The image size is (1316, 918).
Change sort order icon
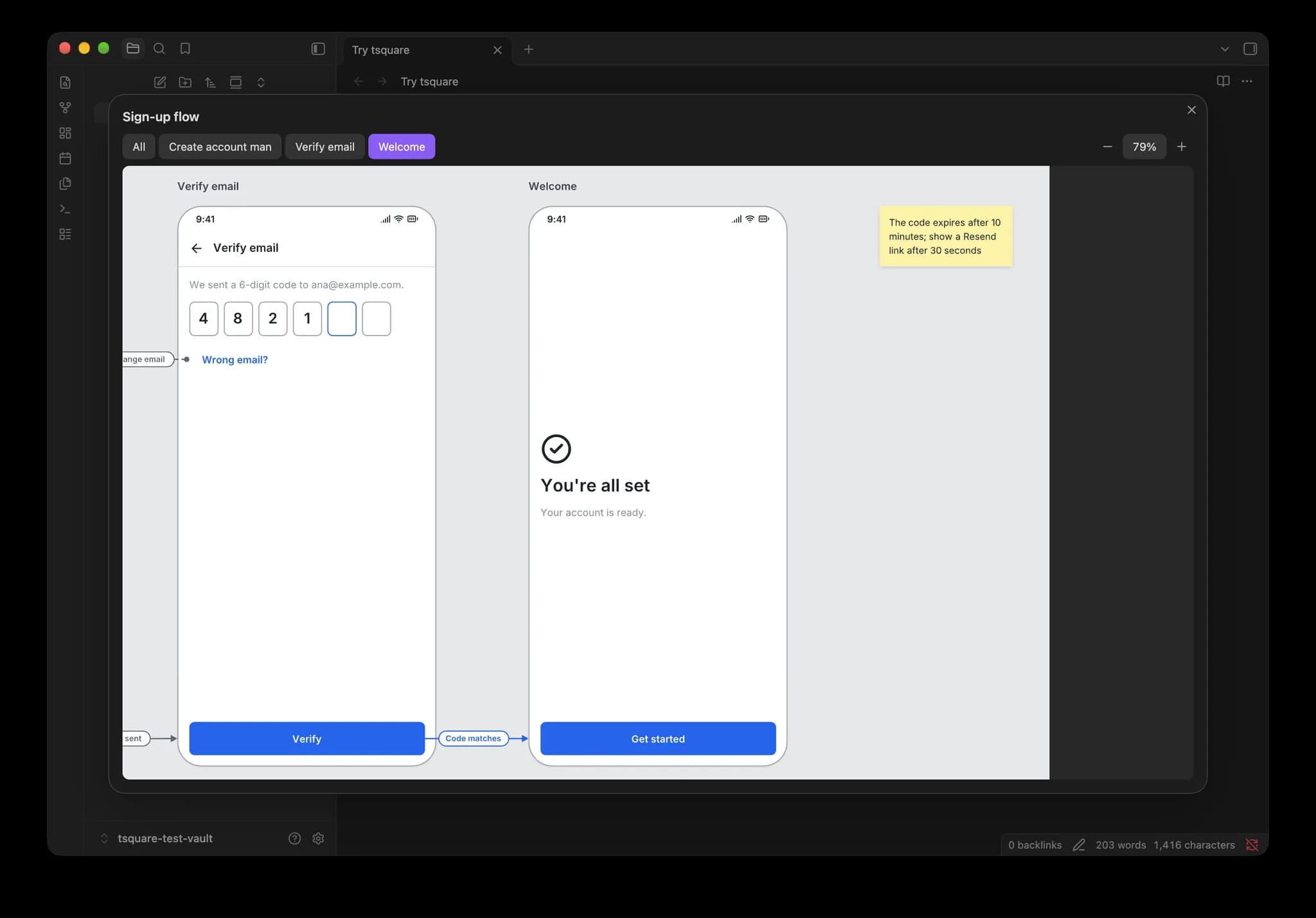[x=210, y=82]
